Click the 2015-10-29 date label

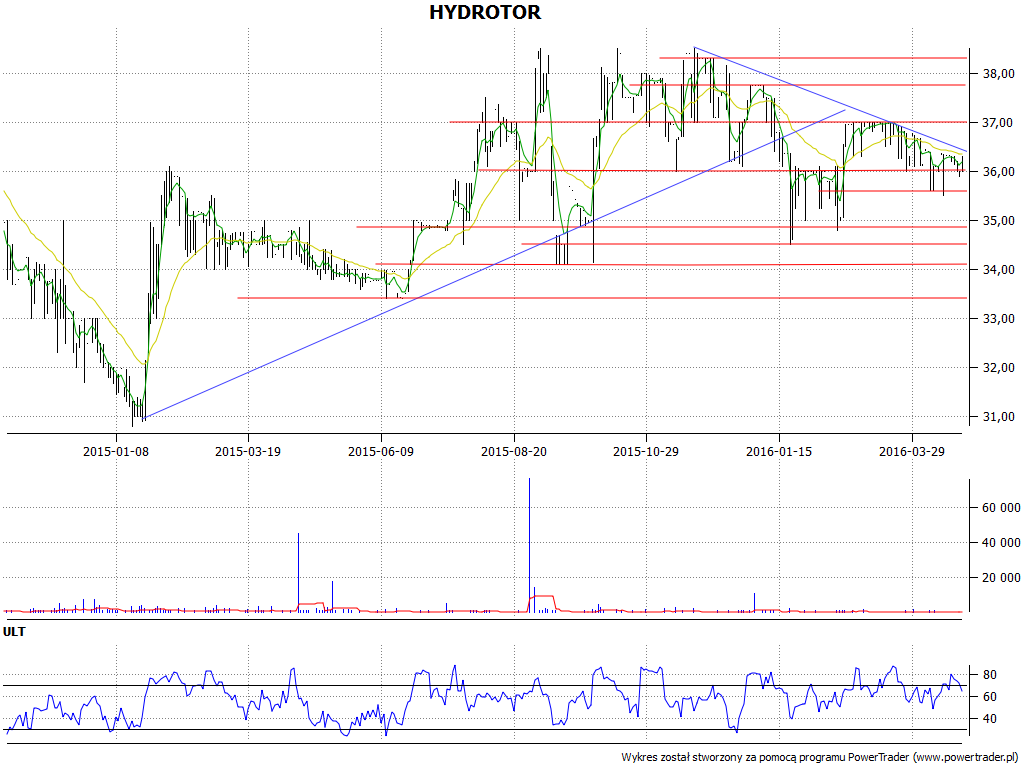647,451
